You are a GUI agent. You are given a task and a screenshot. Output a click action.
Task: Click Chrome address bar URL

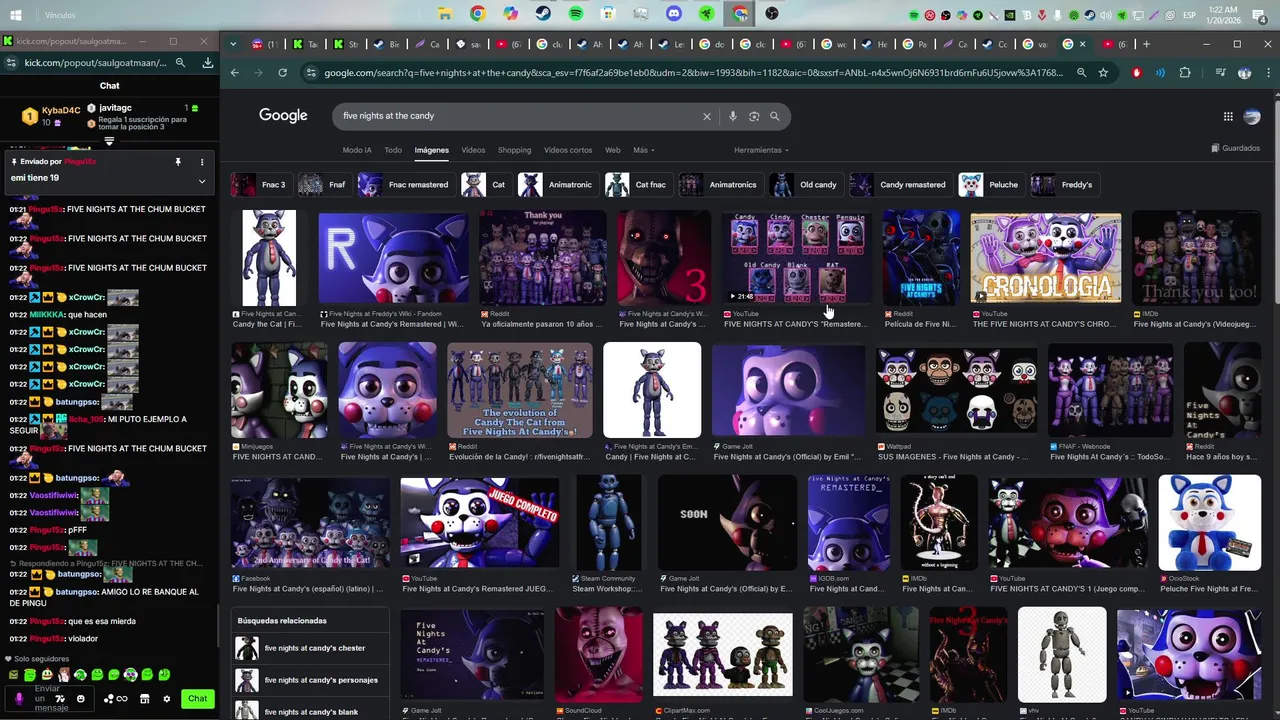(695, 73)
